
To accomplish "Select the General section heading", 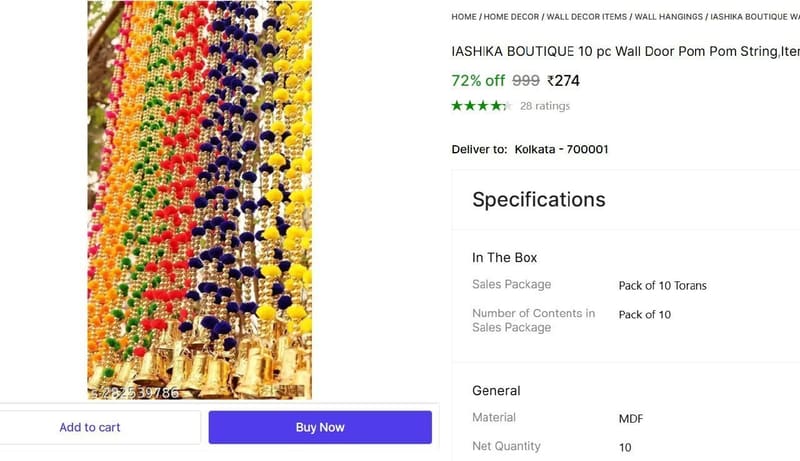I will click(496, 391).
